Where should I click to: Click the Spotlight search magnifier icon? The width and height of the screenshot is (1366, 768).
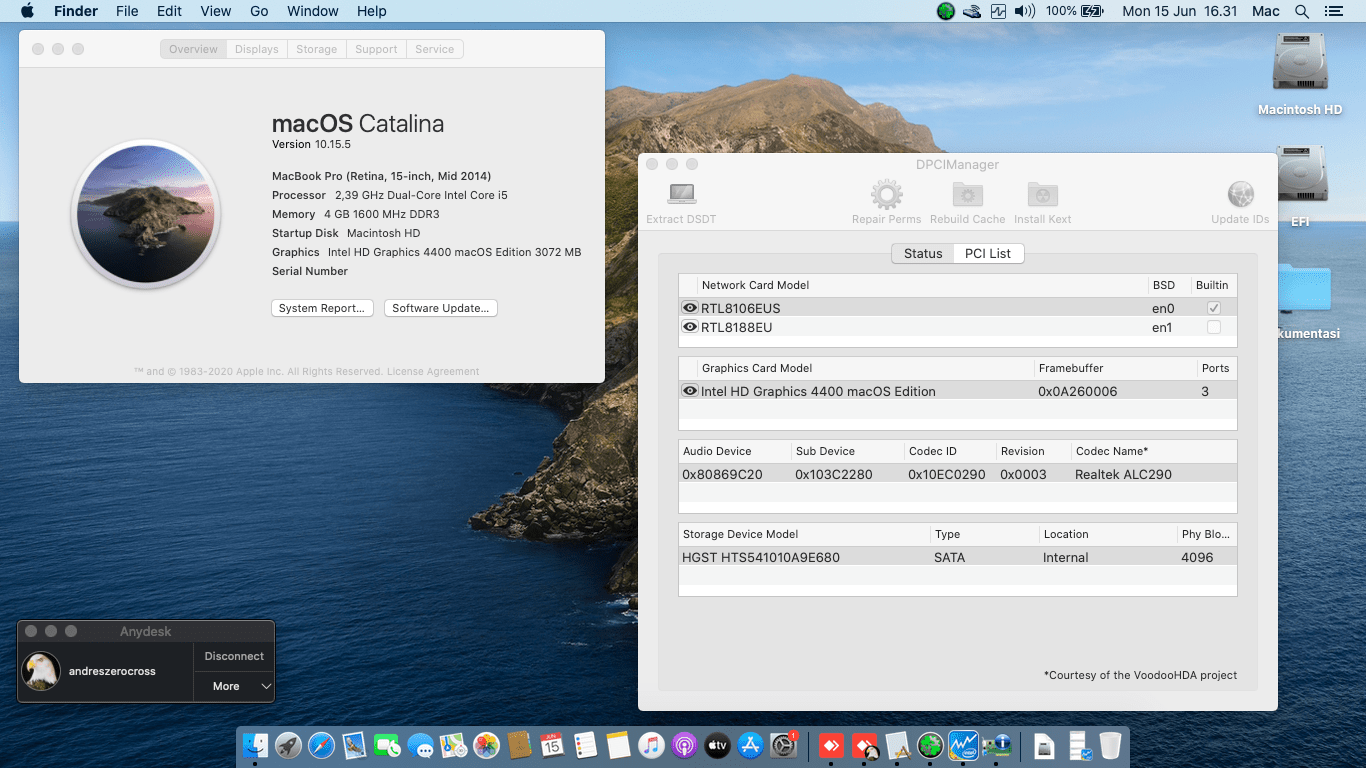1302,11
